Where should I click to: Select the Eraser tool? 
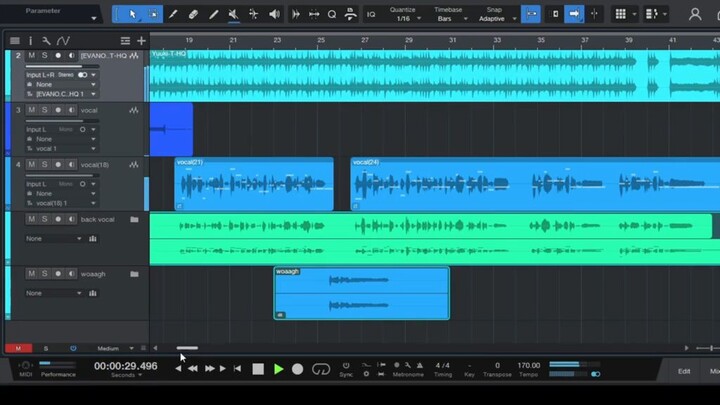point(193,14)
